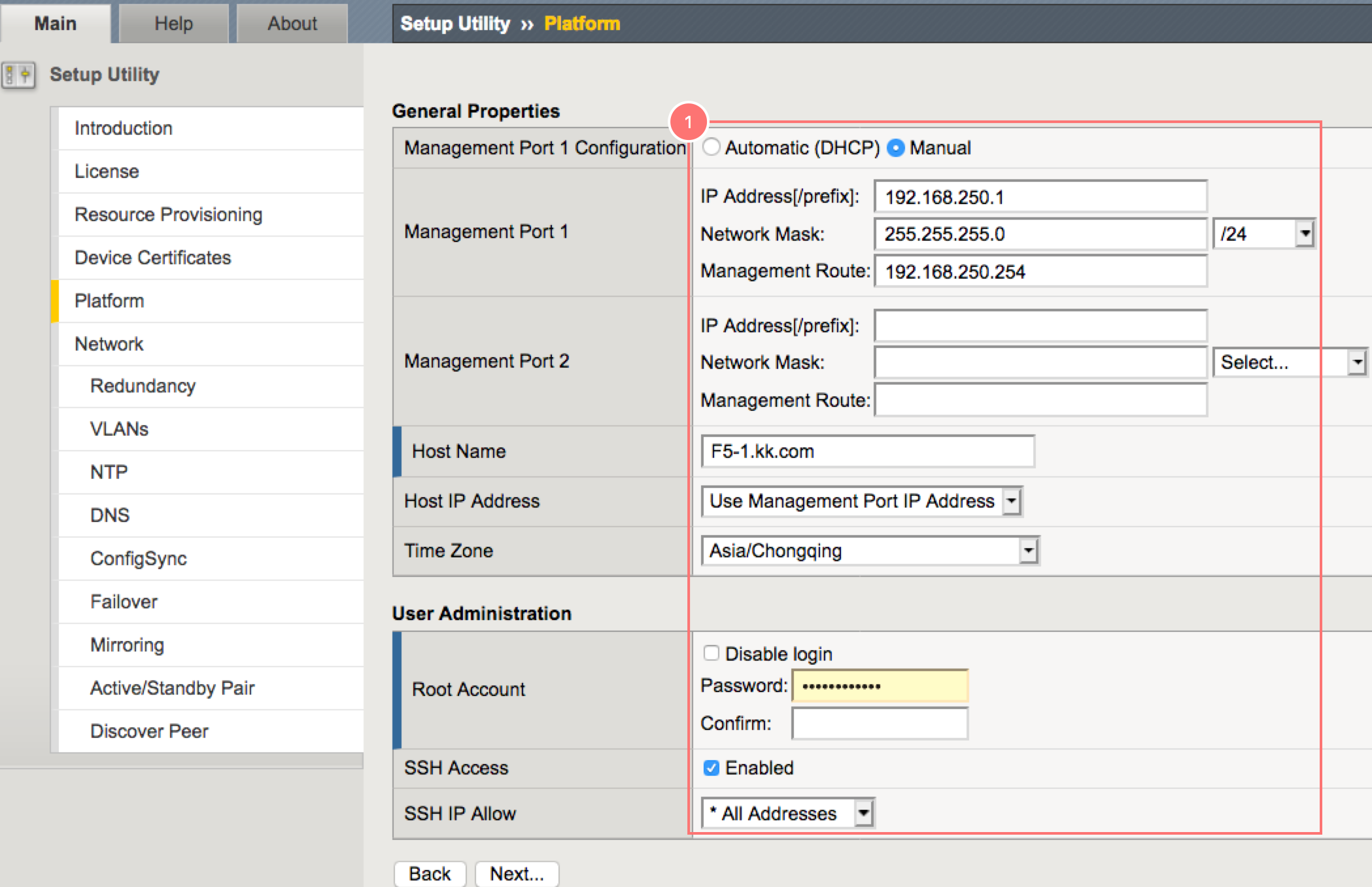Check the Disable login checkbox
The image size is (1372, 887).
coord(711,653)
